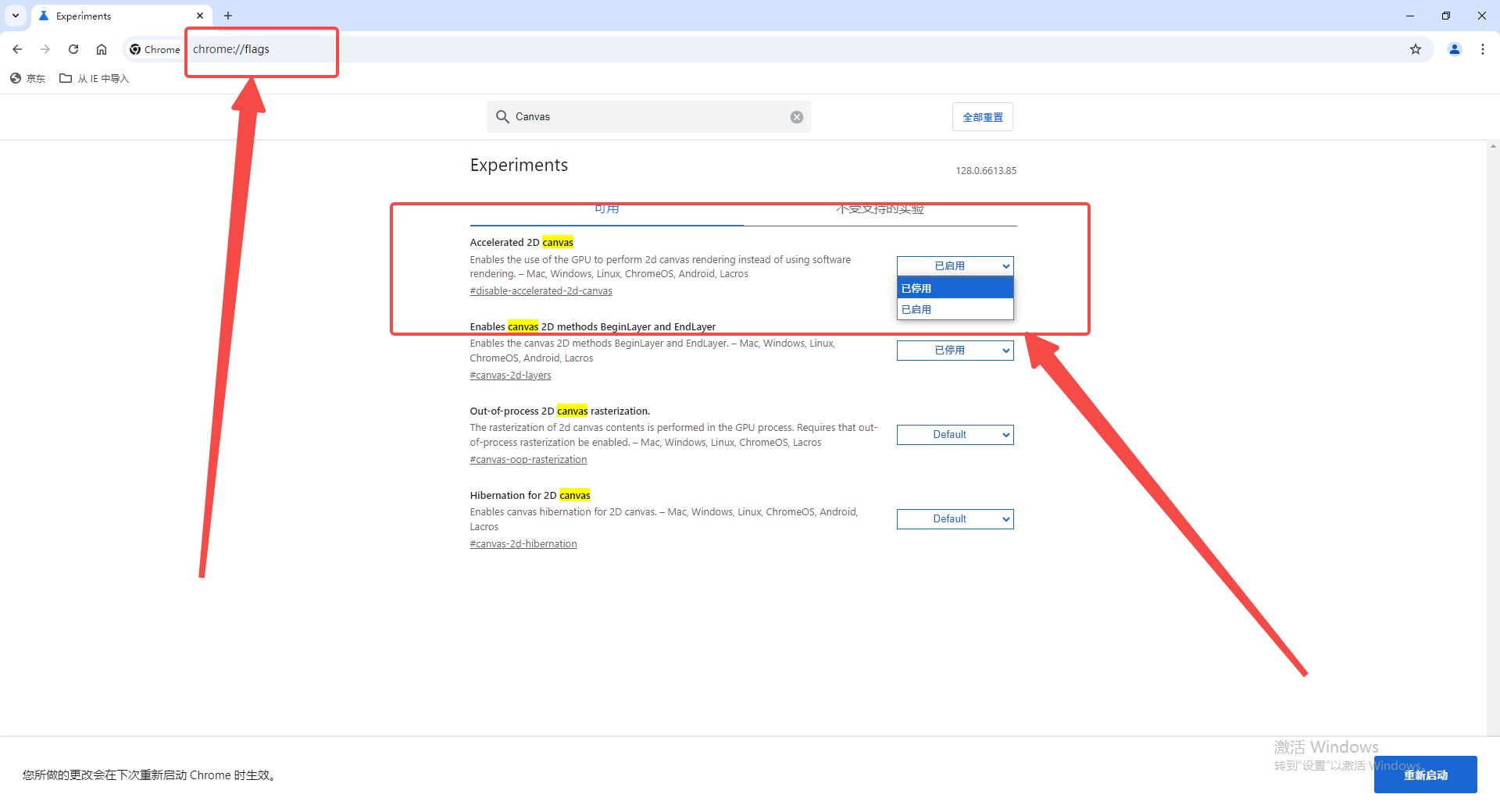The width and height of the screenshot is (1500, 812).
Task: Open the tab search dropdown arrow
Action: [16, 16]
